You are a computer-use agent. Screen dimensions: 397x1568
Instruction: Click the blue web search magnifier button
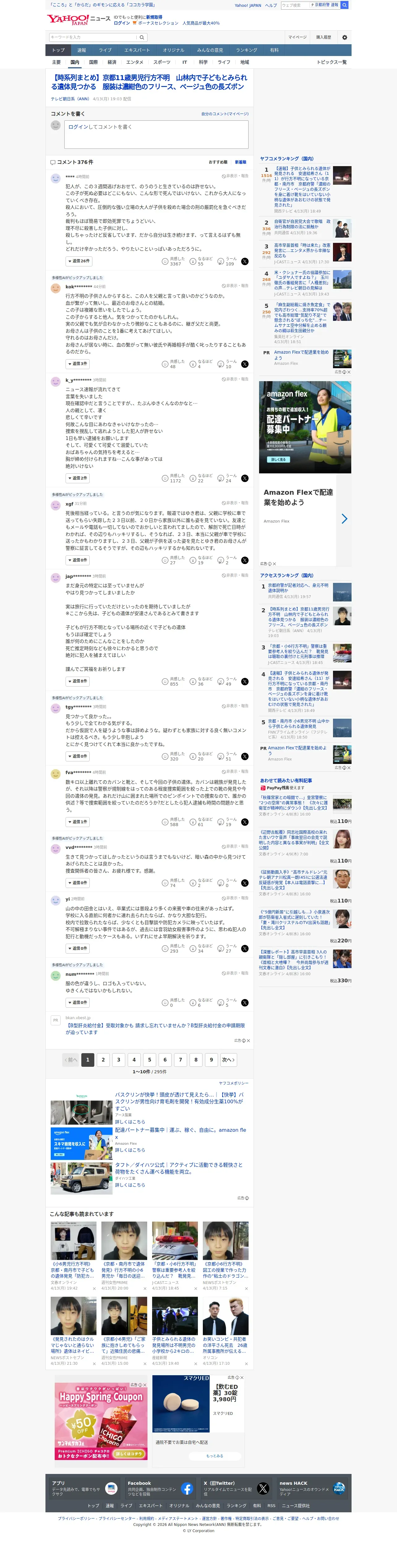tap(344, 5)
